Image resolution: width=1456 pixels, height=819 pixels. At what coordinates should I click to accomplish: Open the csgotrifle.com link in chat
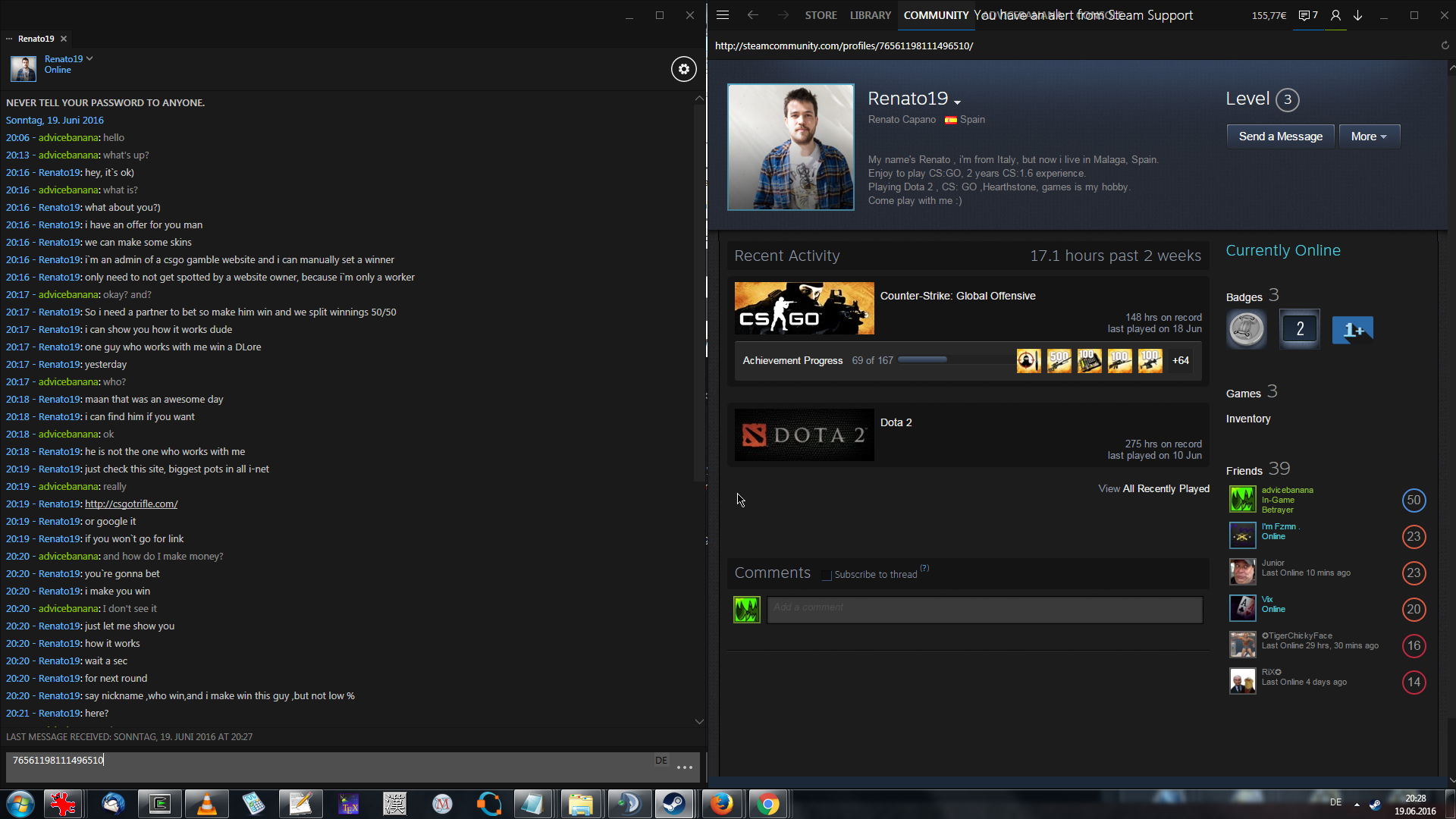click(131, 504)
